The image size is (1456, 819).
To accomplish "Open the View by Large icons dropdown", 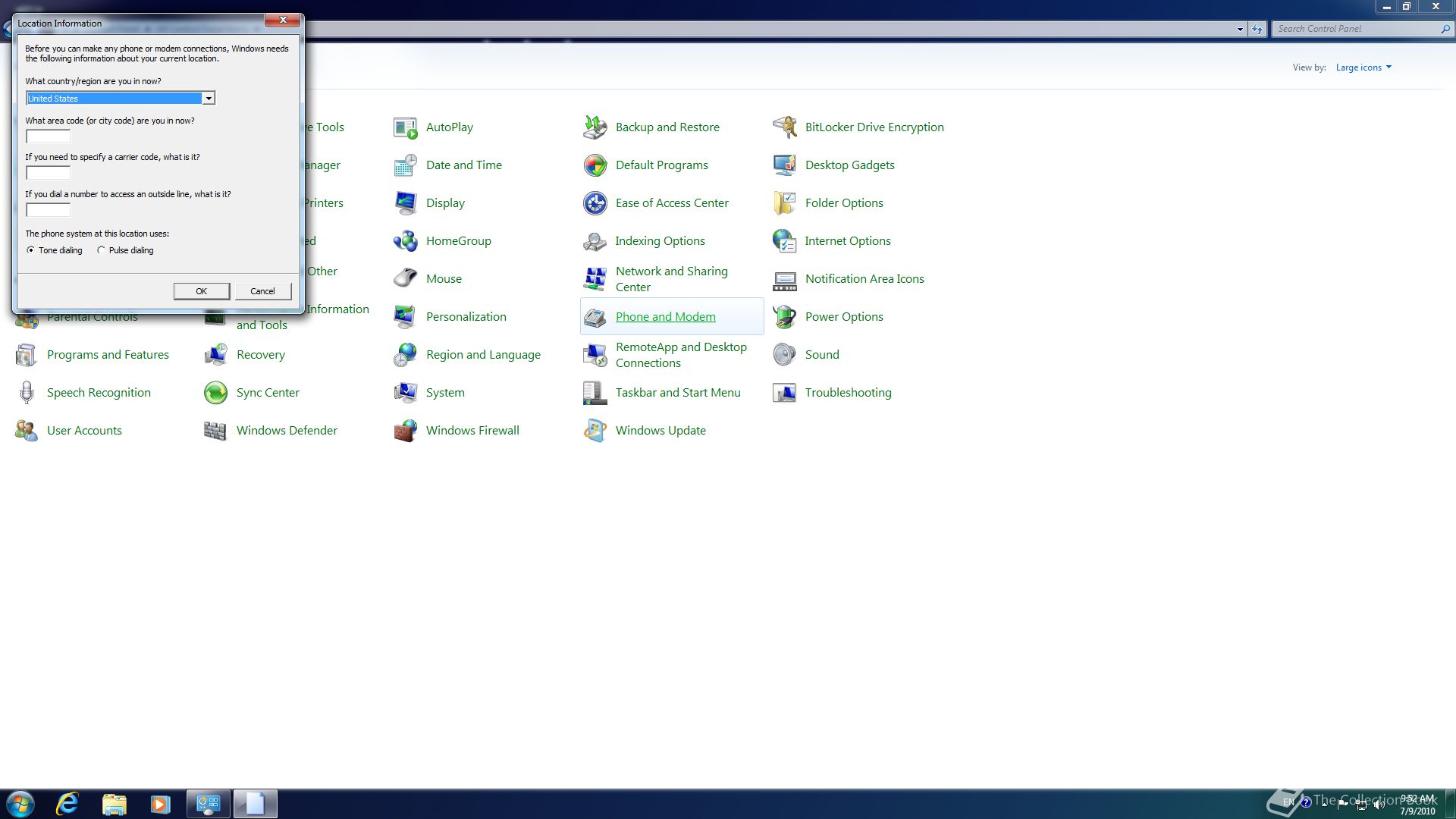I will point(1363,67).
